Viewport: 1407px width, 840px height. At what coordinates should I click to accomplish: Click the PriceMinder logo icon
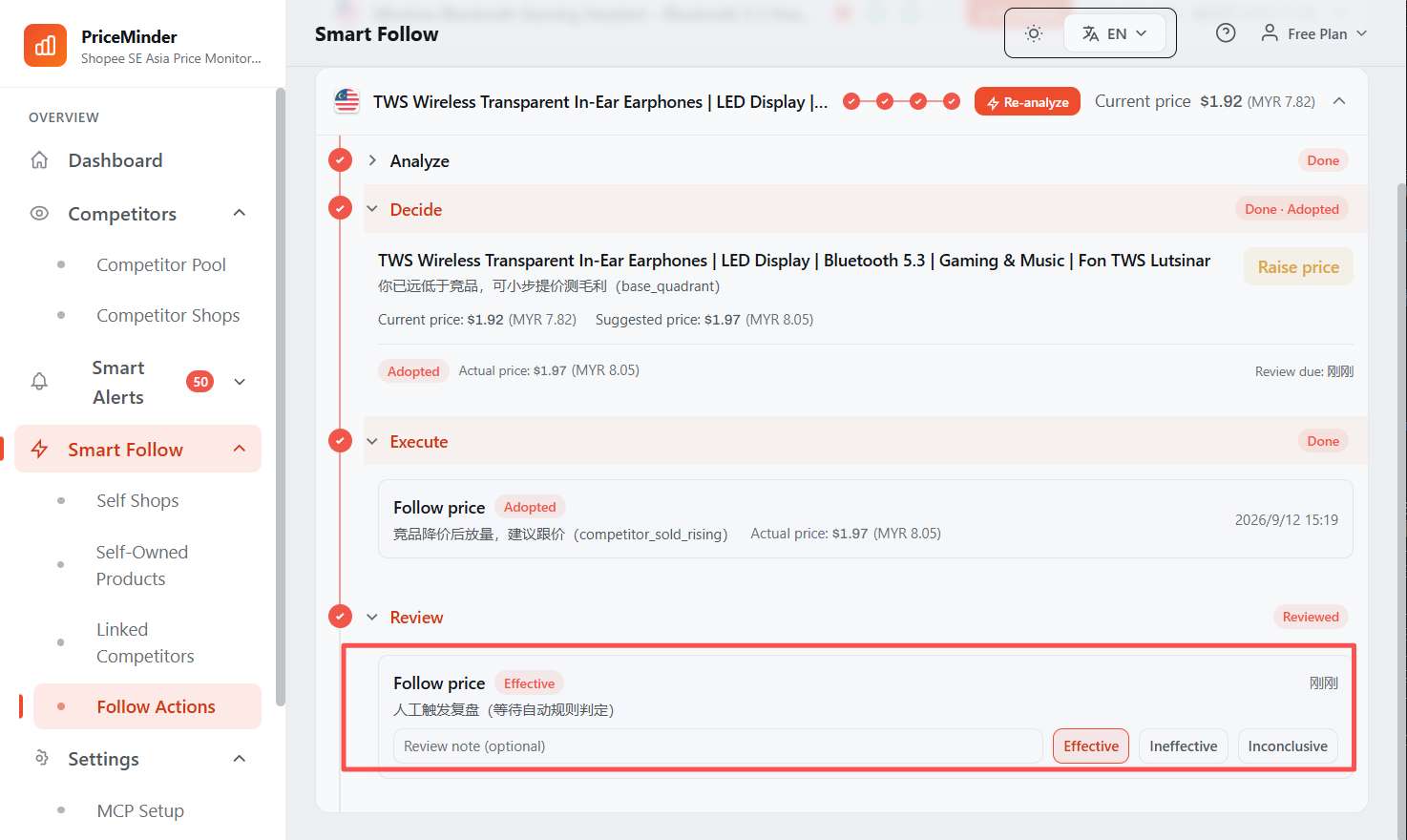point(45,46)
